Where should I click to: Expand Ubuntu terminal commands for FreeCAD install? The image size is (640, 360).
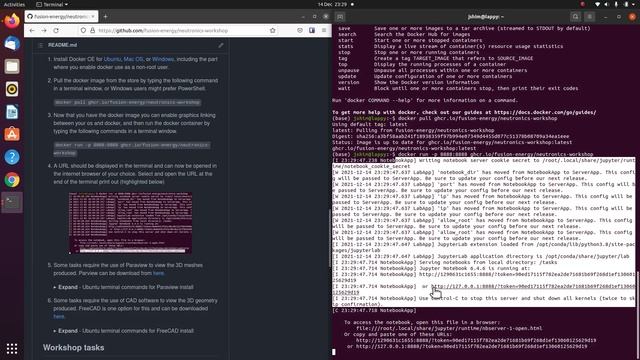123,331
